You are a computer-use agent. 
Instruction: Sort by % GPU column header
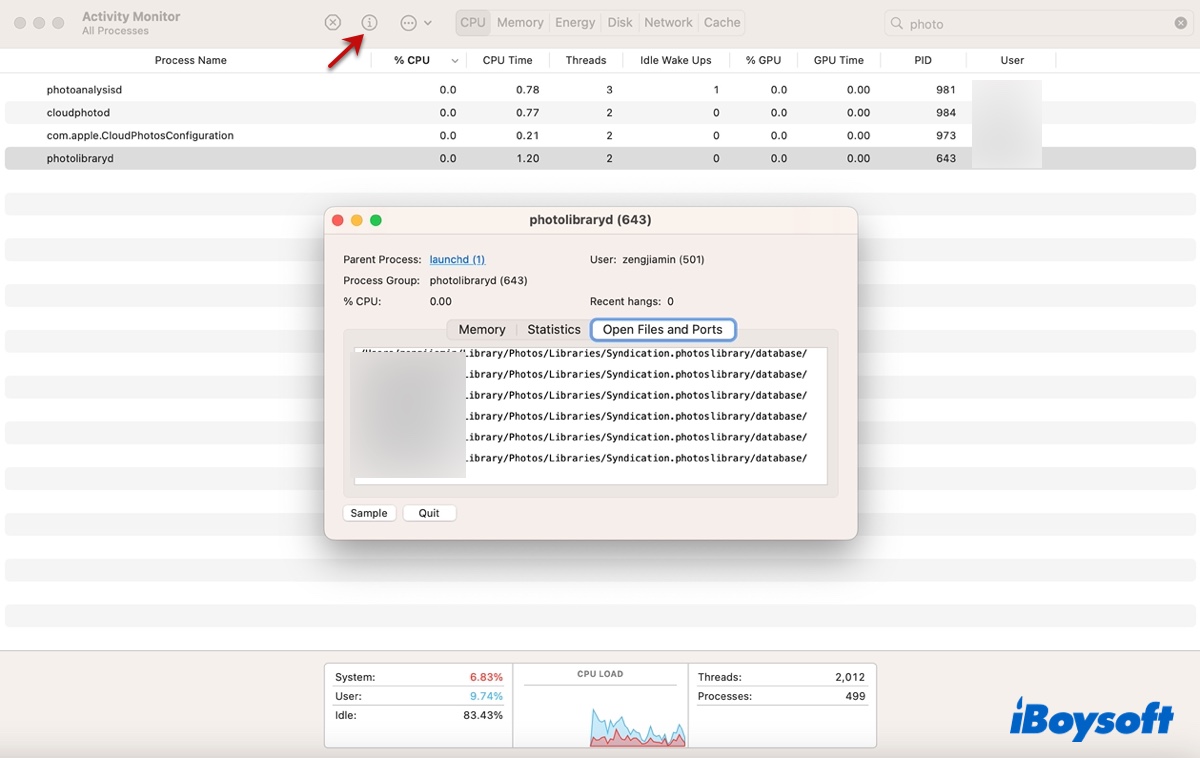point(763,60)
